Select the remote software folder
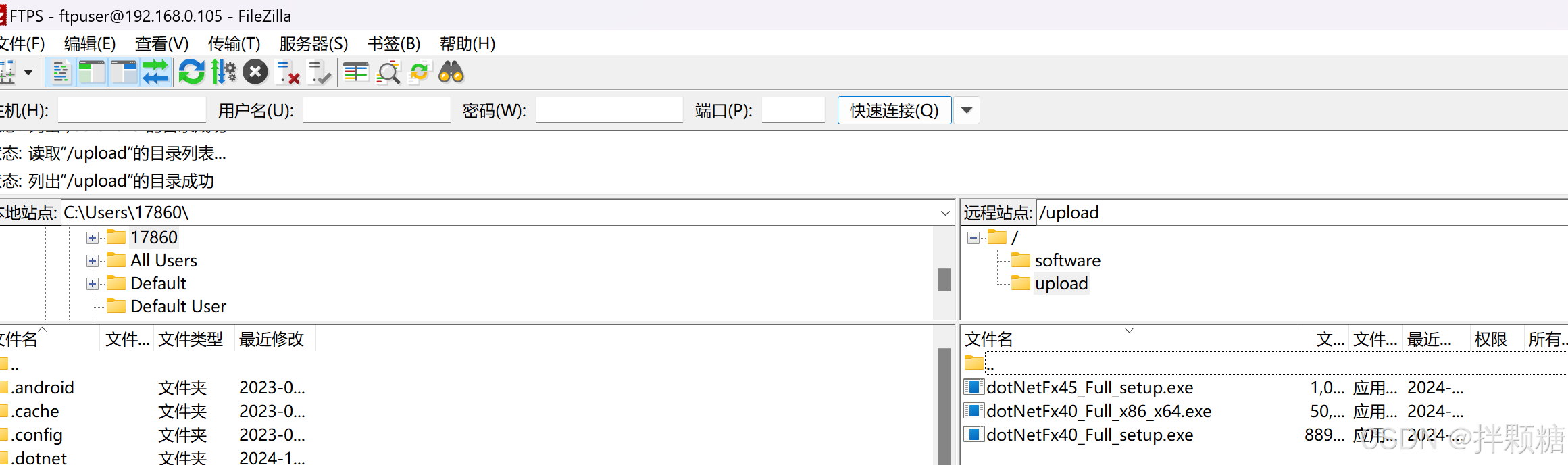This screenshot has width=1568, height=465. pyautogui.click(x=1067, y=261)
